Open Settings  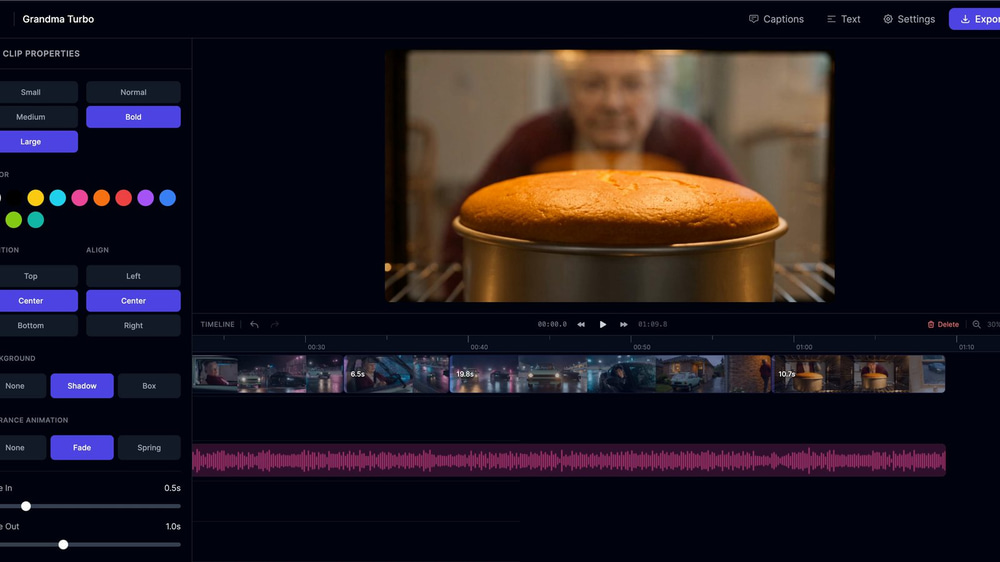pos(909,19)
